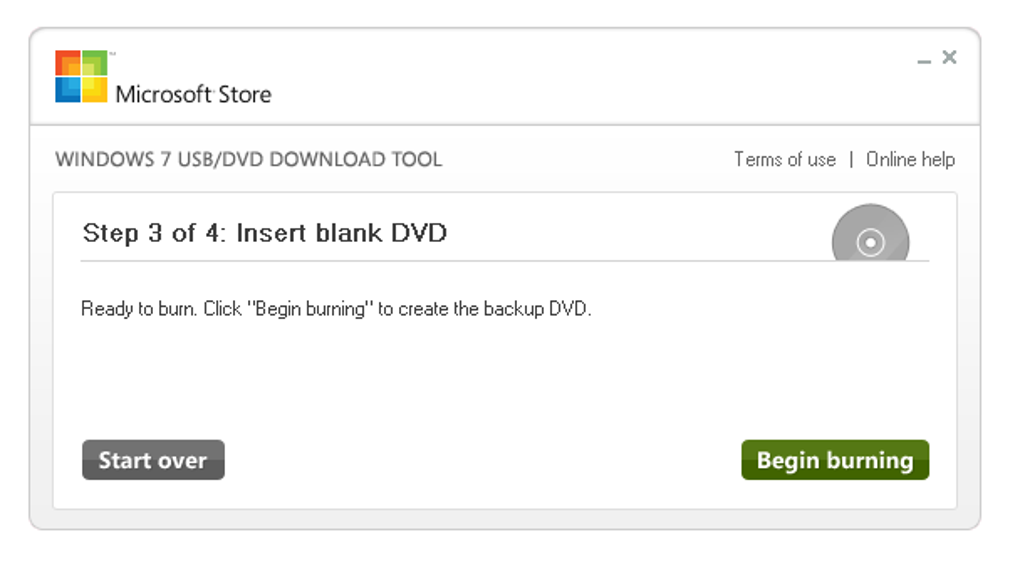Click the Windows 7 USB/DVD Download Tool title
Screen dimensions: 1020x579
click(x=248, y=159)
